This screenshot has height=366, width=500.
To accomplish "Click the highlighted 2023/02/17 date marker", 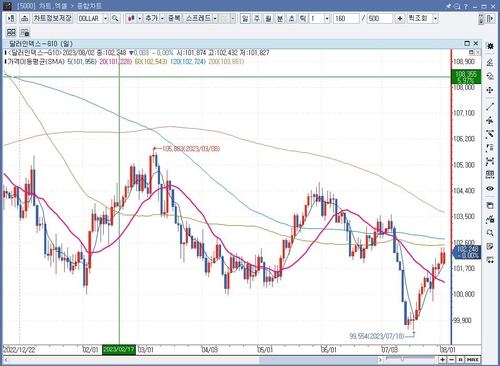I will [119, 350].
